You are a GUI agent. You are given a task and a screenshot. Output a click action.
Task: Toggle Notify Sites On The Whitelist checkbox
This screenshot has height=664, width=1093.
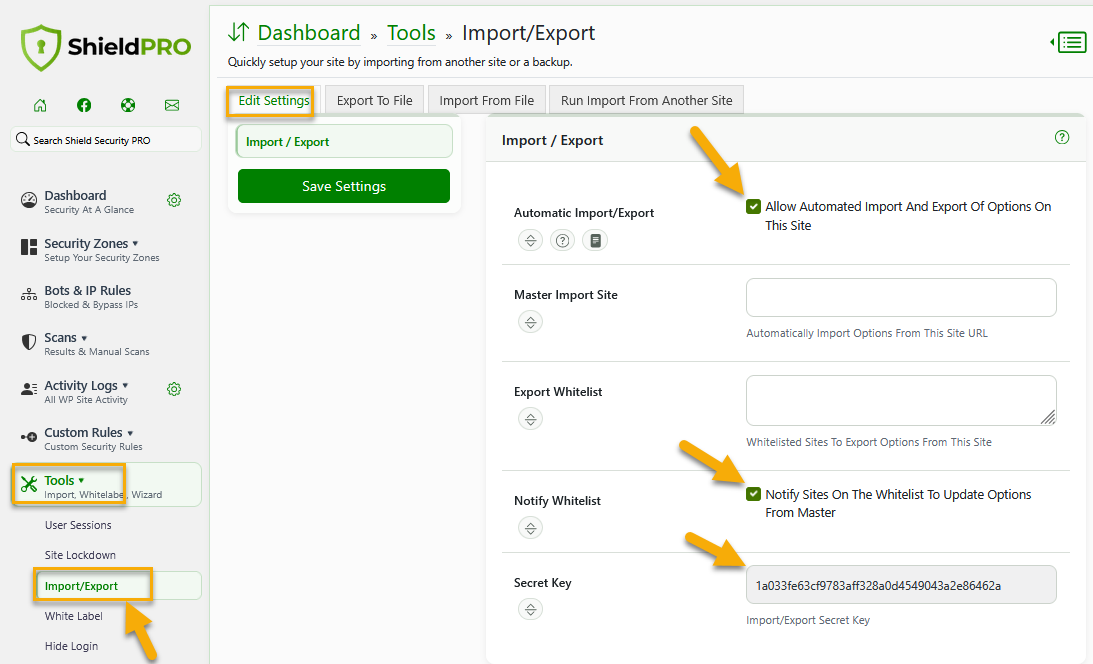[x=753, y=495]
